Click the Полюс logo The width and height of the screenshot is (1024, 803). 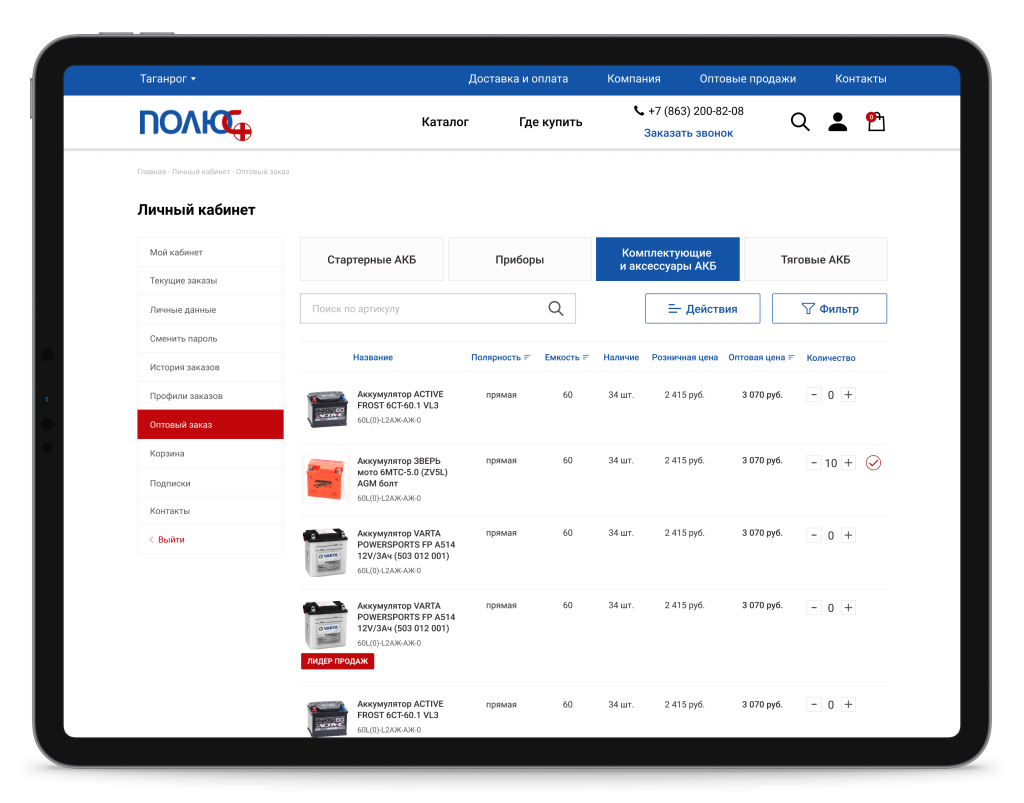(x=195, y=124)
